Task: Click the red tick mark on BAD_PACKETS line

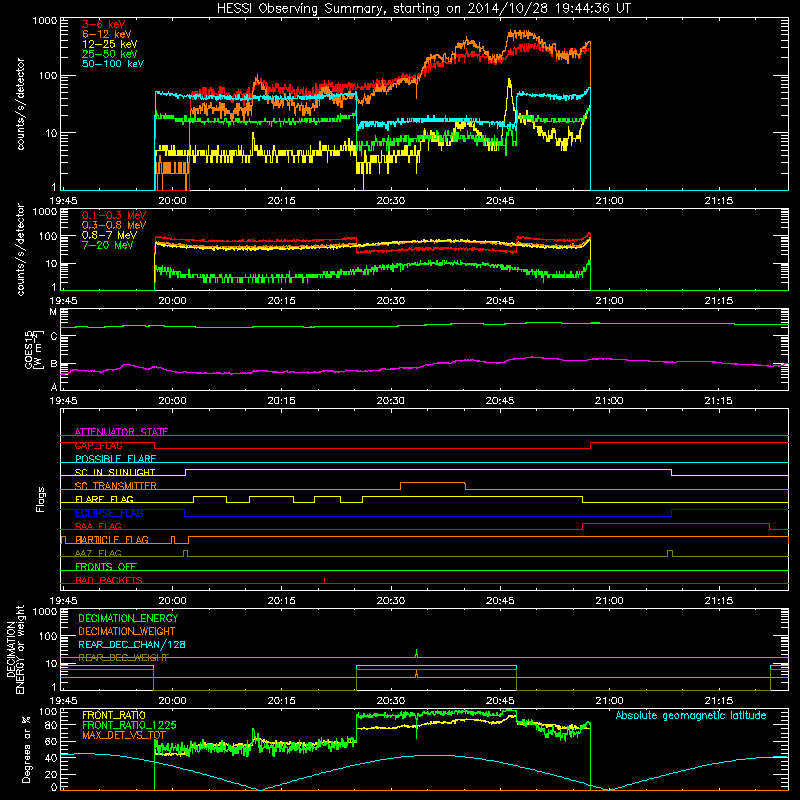Action: (x=324, y=580)
